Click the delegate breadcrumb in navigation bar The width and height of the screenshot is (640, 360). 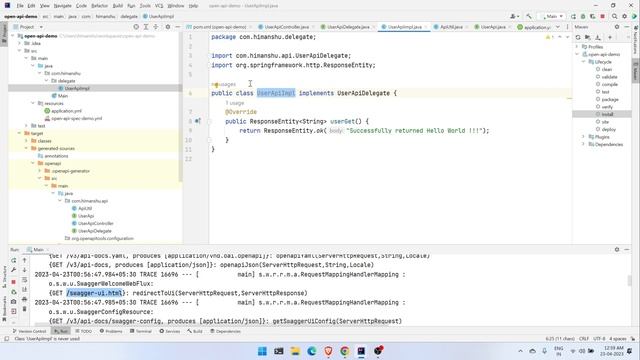click(x=129, y=16)
